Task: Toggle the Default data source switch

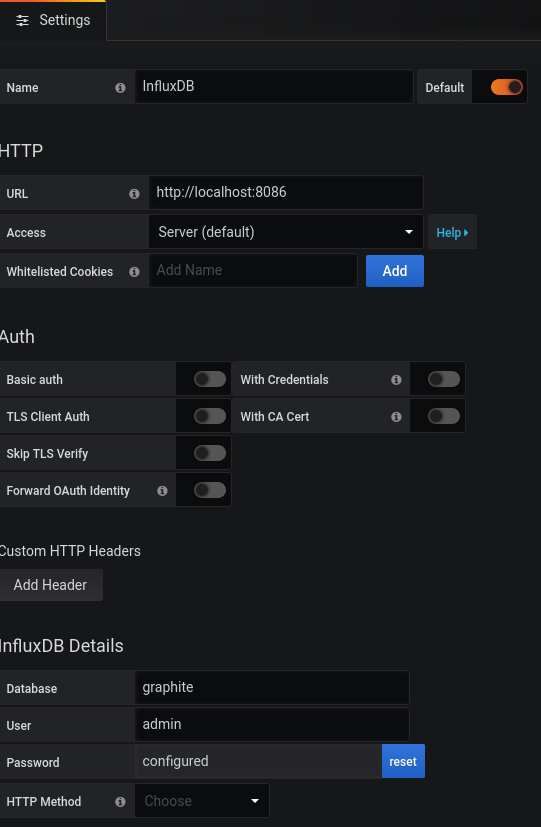Action: 507,87
